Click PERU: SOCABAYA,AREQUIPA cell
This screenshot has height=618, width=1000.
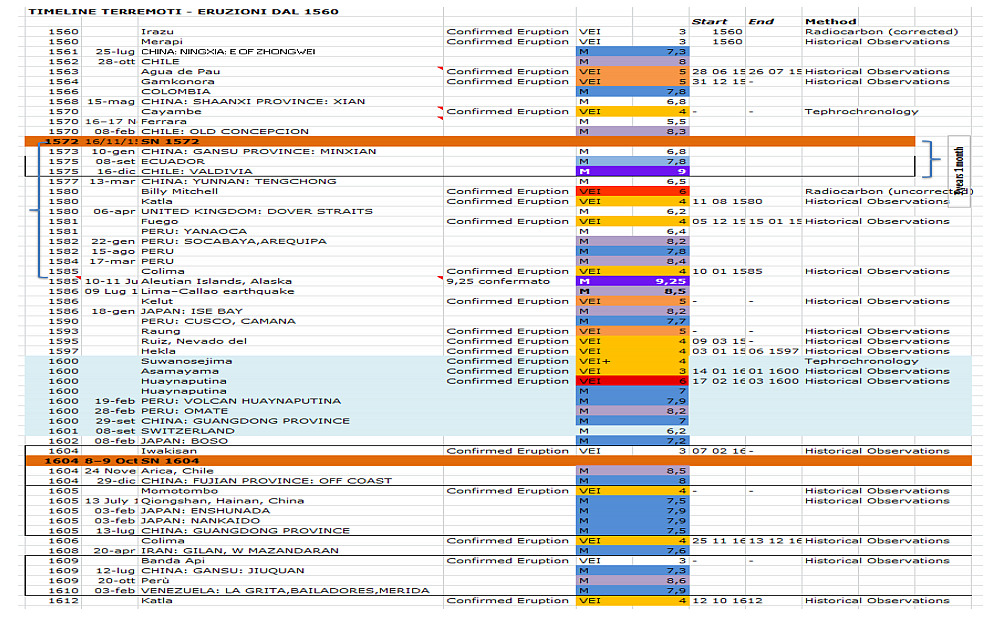click(233, 242)
